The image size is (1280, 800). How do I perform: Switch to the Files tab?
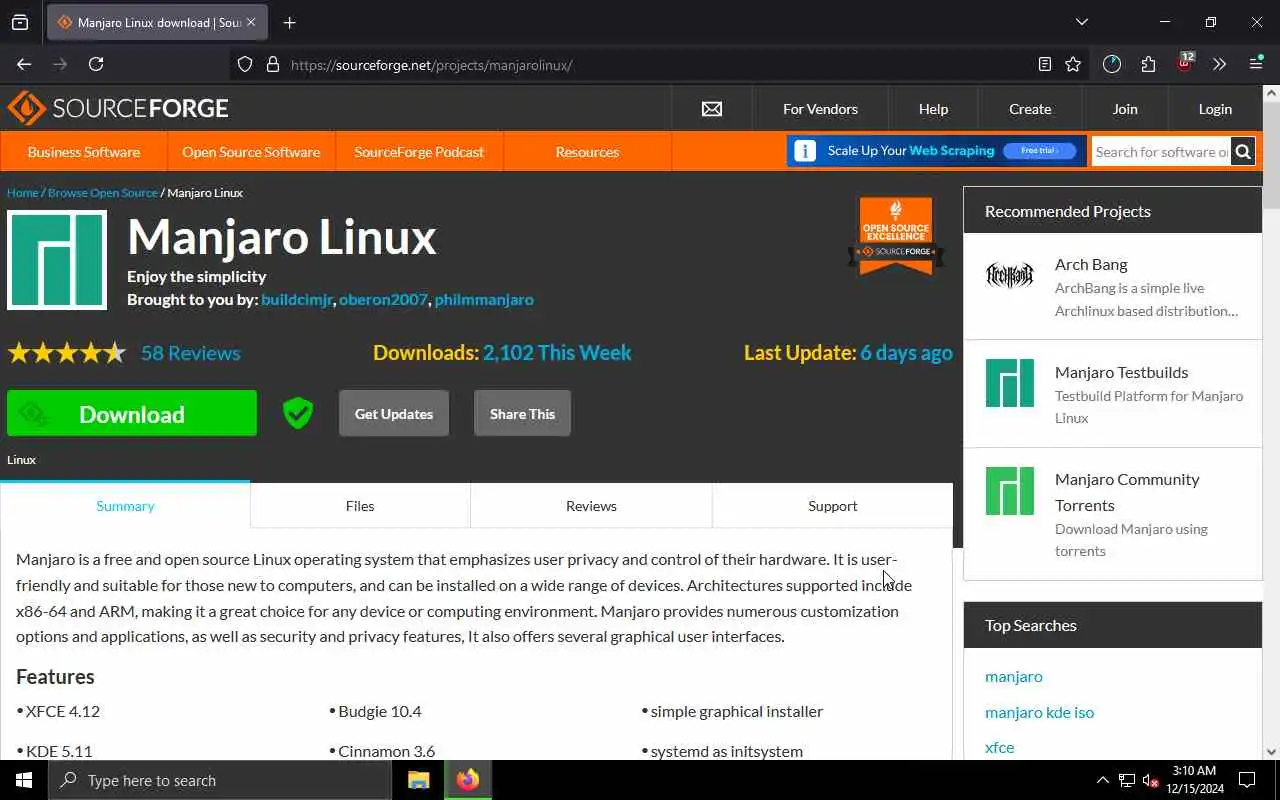coord(360,506)
